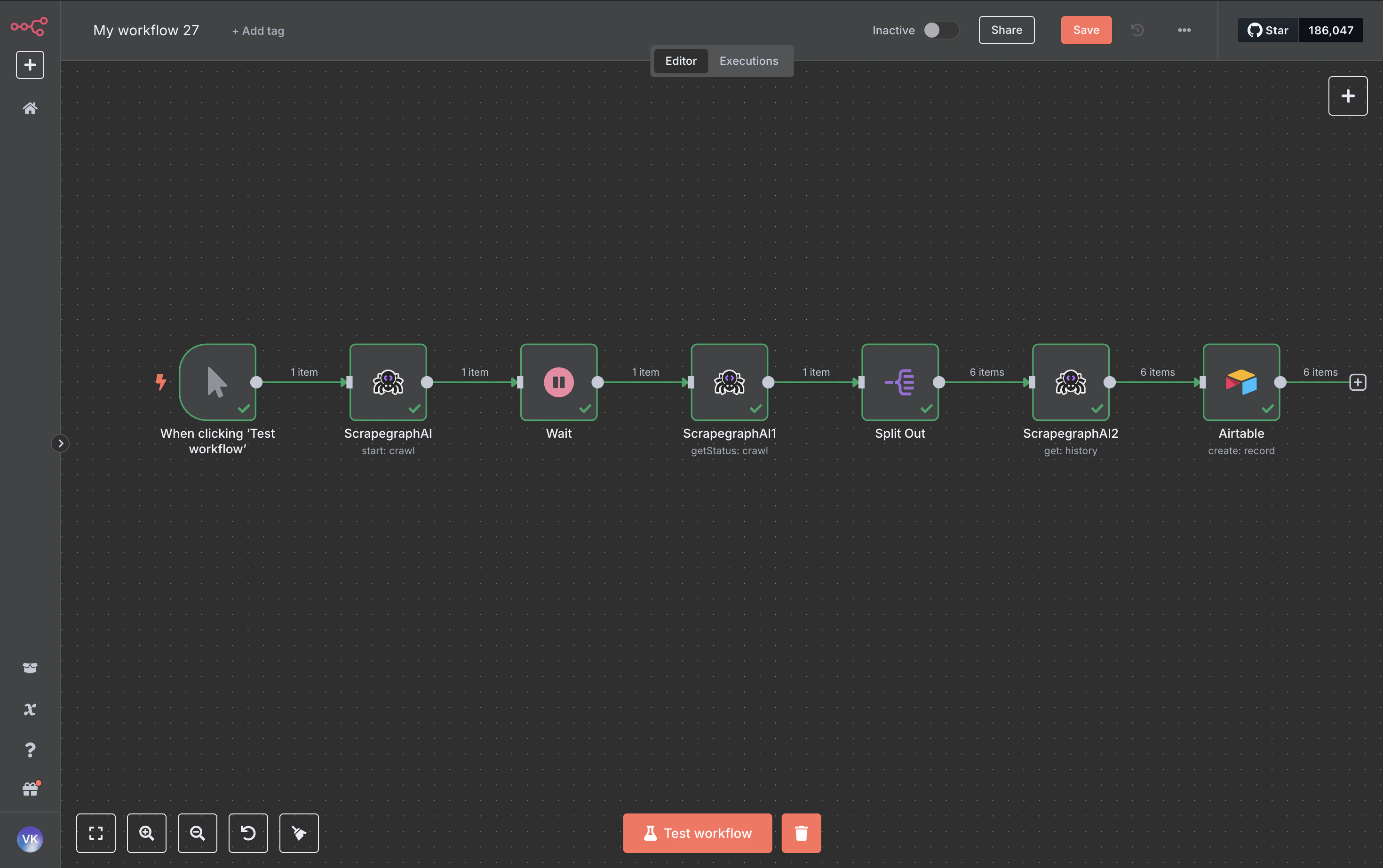
Task: Select the ScrapegraphAI1 getStatus node
Action: tap(730, 382)
